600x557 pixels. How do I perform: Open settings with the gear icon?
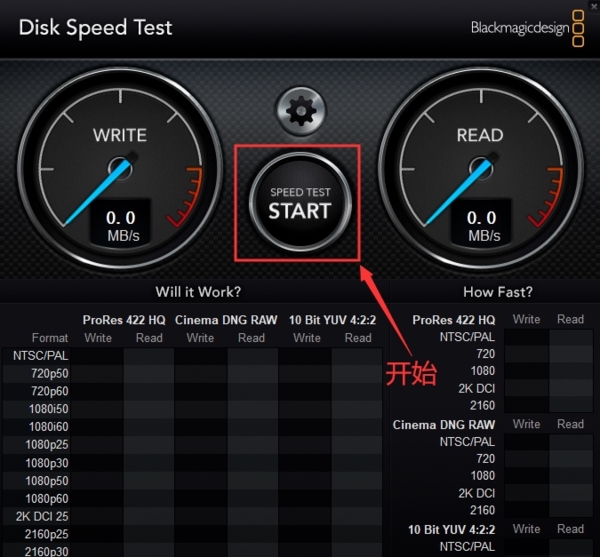click(301, 111)
